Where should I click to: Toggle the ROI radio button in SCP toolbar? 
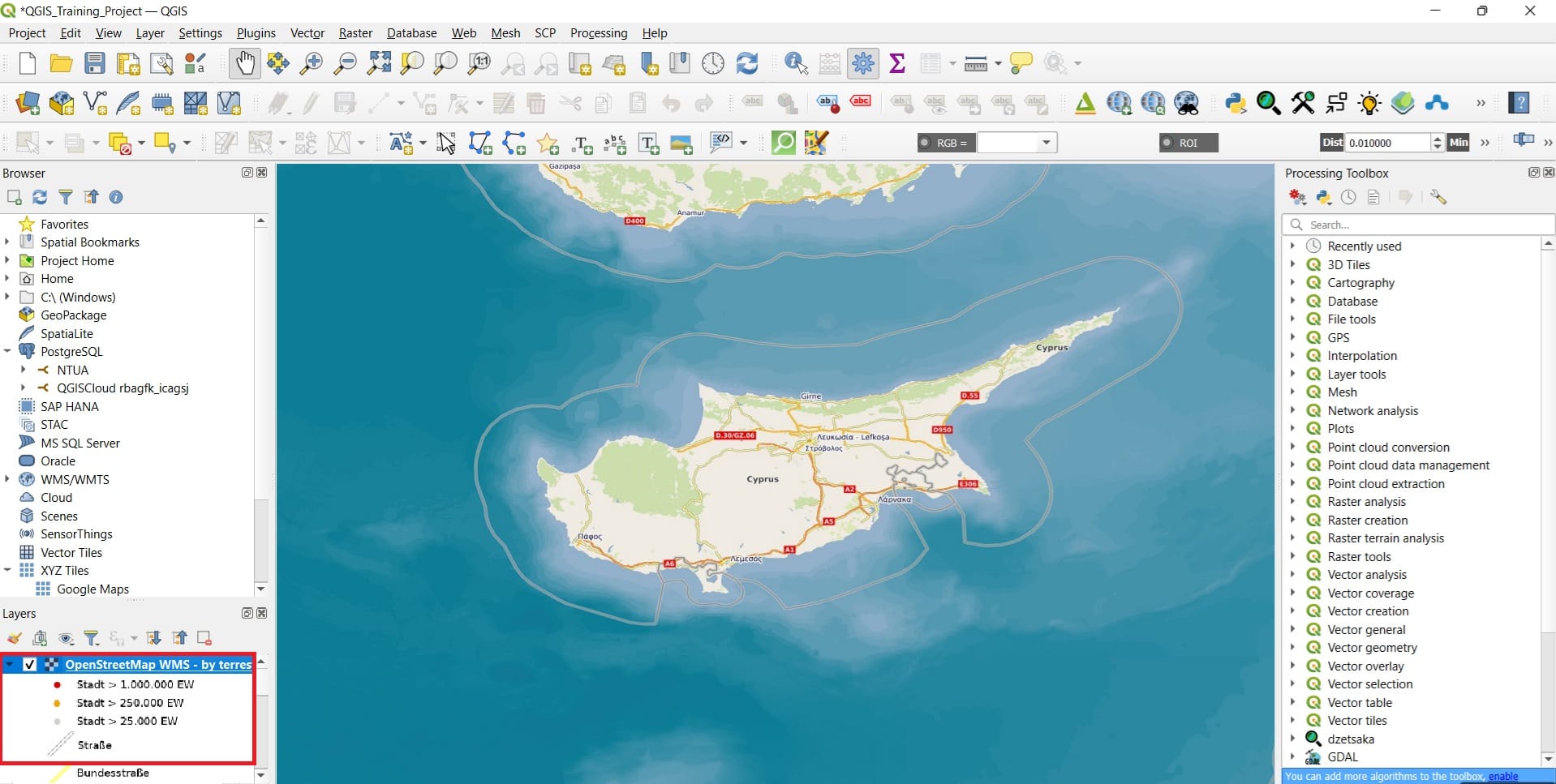pyautogui.click(x=1167, y=143)
